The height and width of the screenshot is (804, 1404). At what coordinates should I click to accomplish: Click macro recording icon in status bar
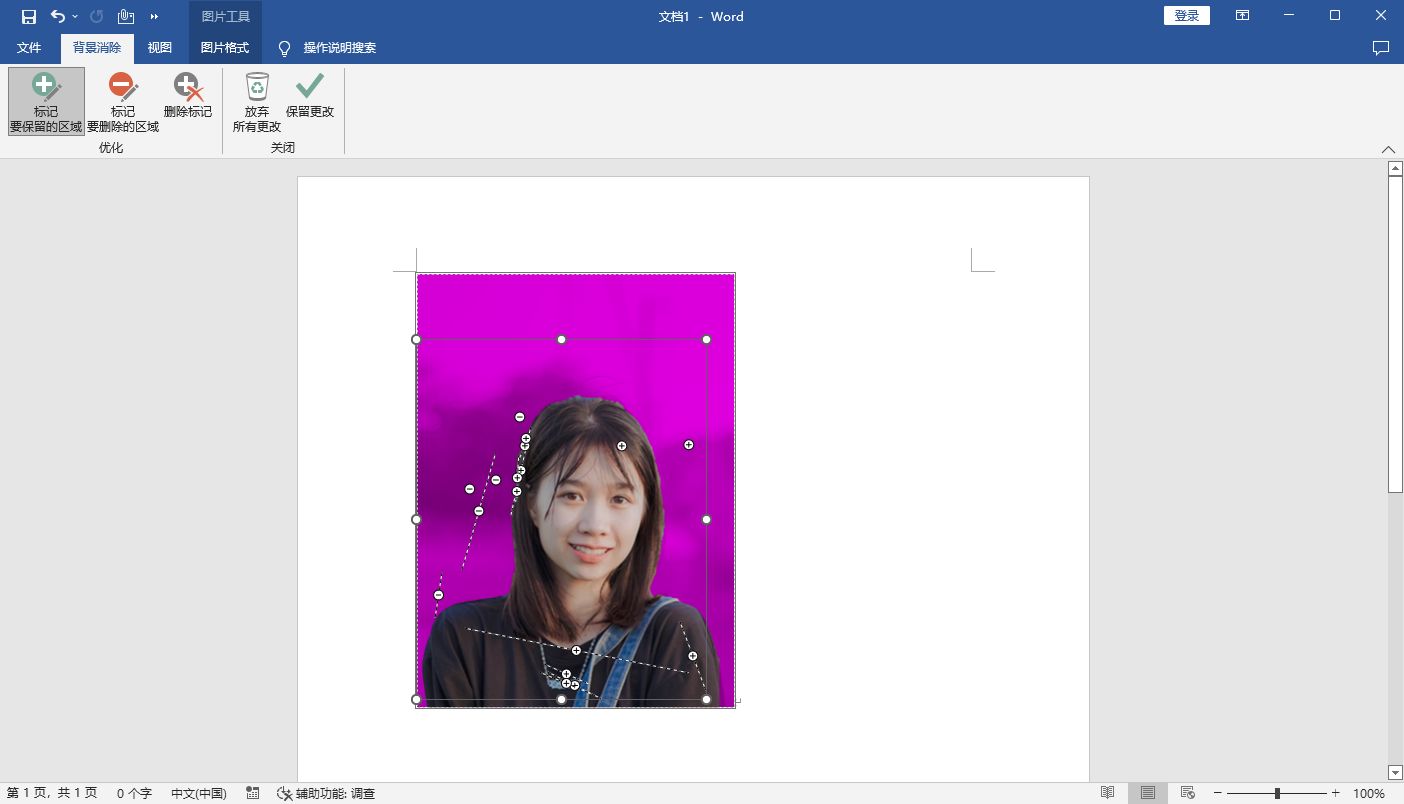click(253, 793)
